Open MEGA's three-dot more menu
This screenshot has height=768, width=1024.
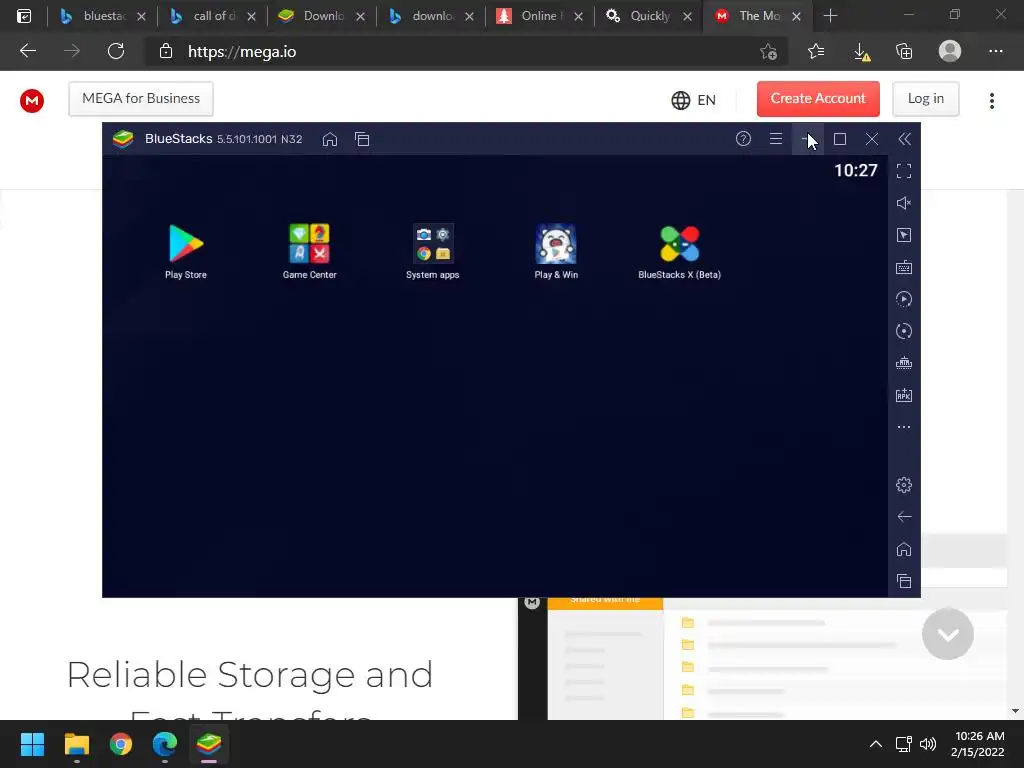coord(991,101)
